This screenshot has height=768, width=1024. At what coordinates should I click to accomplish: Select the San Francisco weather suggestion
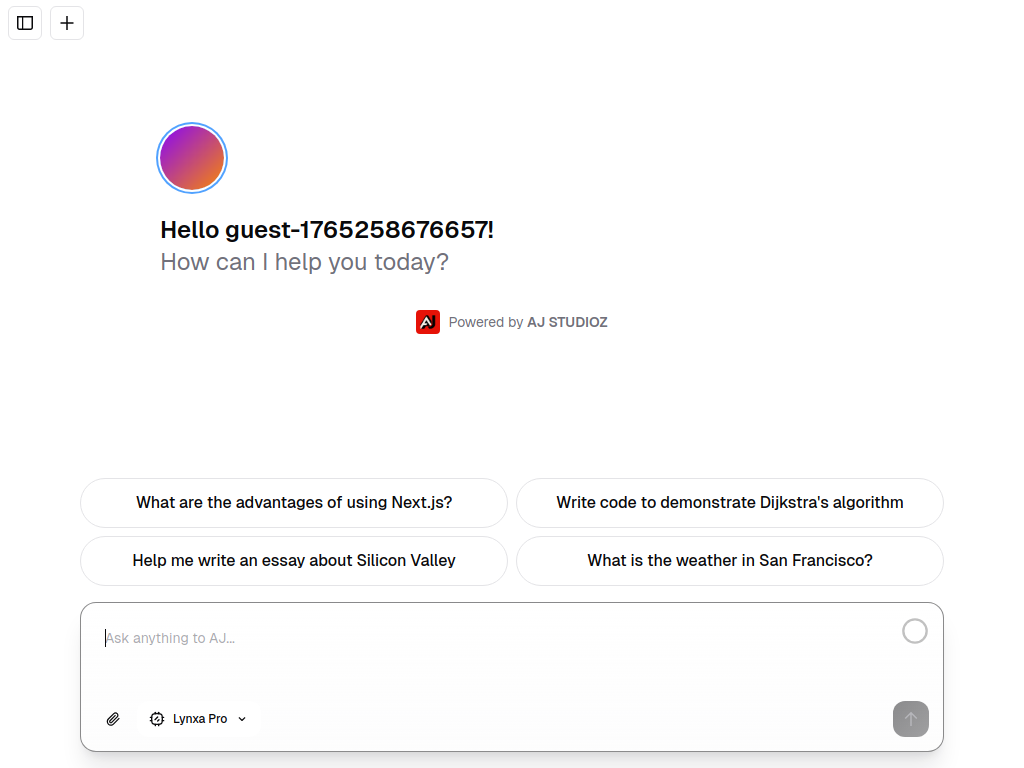point(730,561)
